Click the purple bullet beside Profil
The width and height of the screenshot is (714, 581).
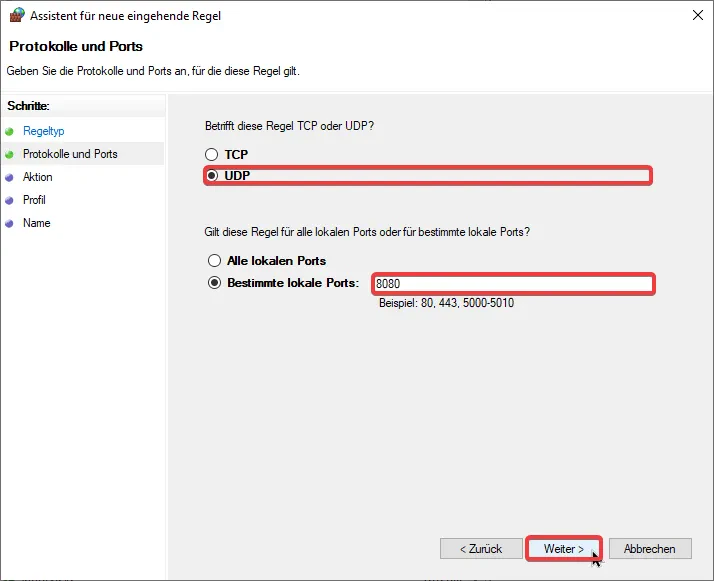[x=9, y=200]
